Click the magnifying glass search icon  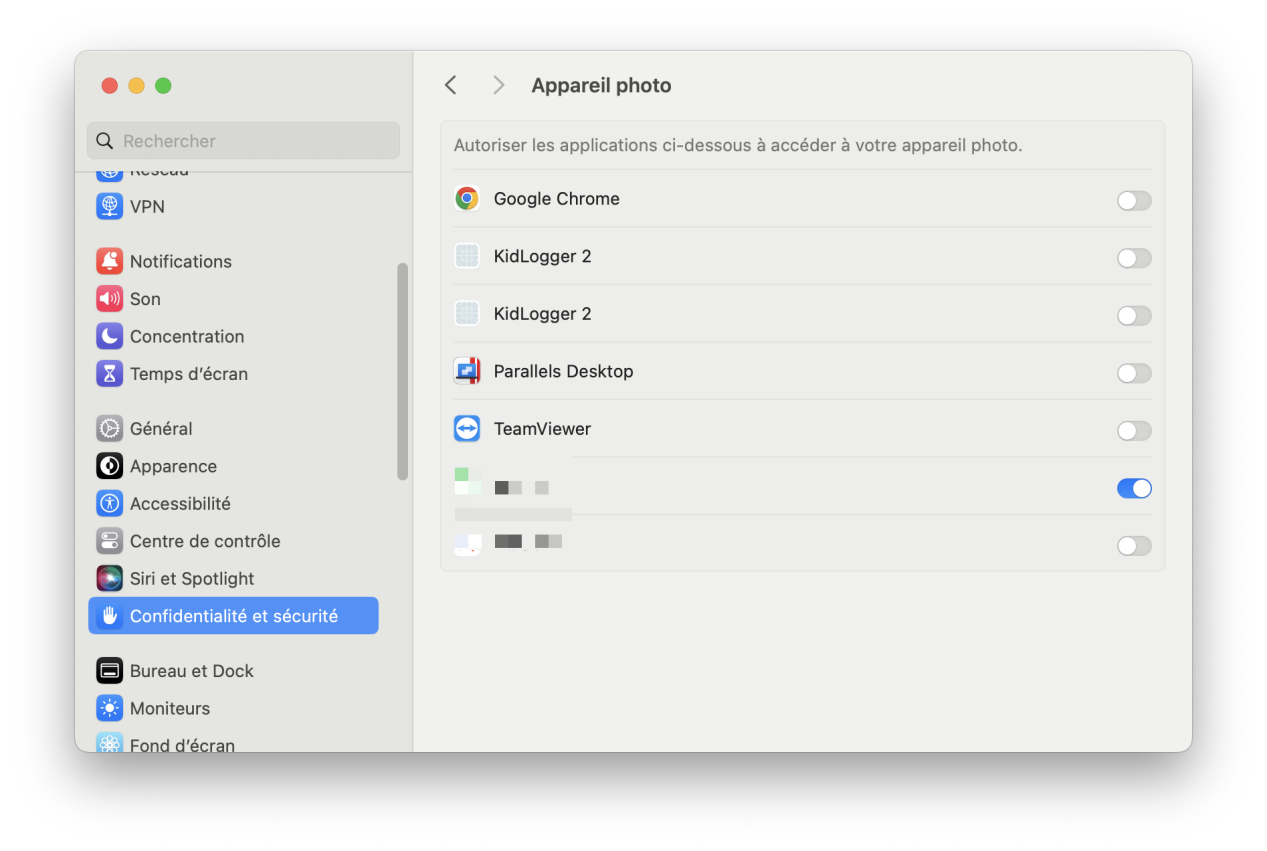tap(105, 141)
